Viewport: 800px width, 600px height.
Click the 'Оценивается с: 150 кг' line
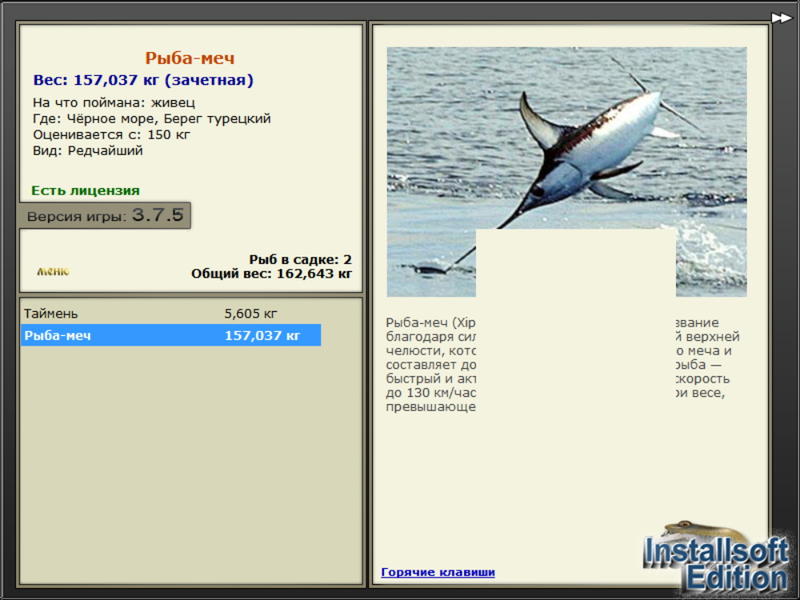111,135
